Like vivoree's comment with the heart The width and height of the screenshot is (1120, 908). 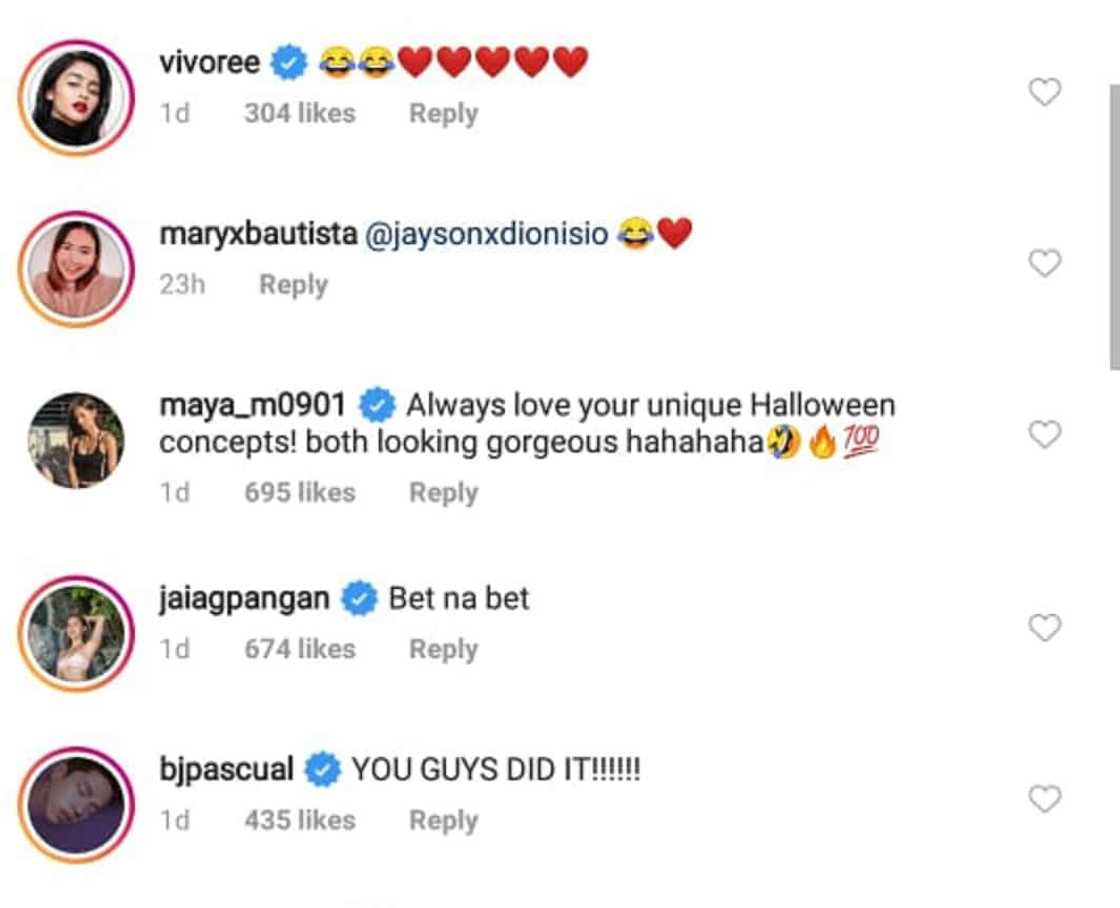(1045, 93)
